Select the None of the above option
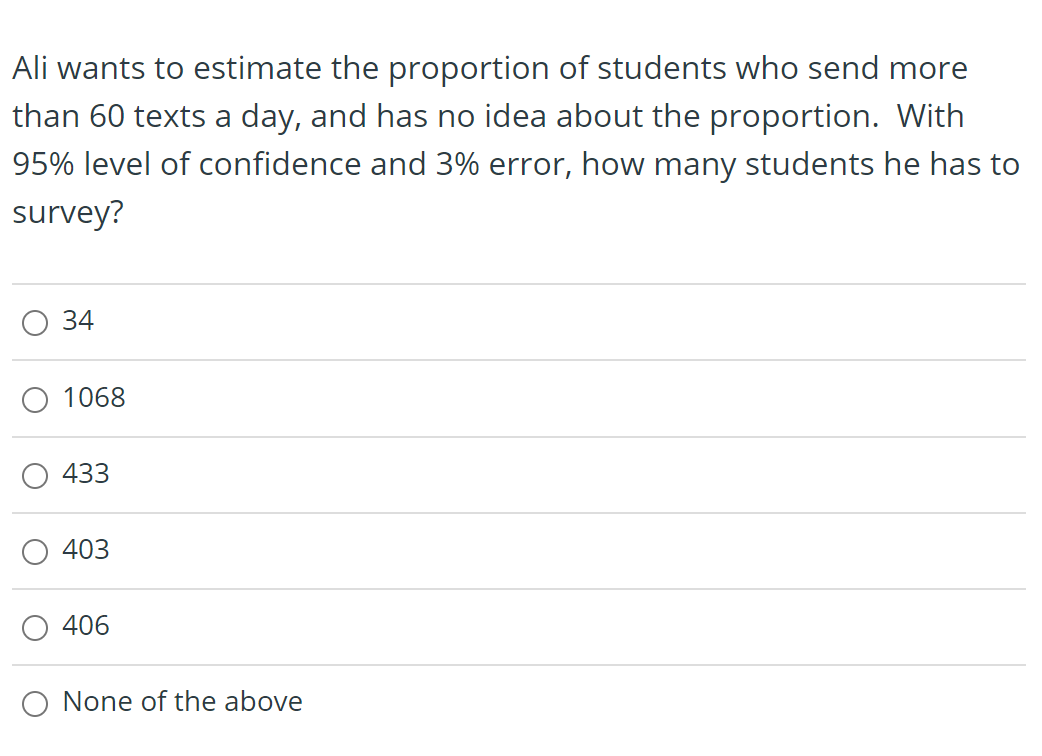This screenshot has width=1042, height=756. coord(35,703)
